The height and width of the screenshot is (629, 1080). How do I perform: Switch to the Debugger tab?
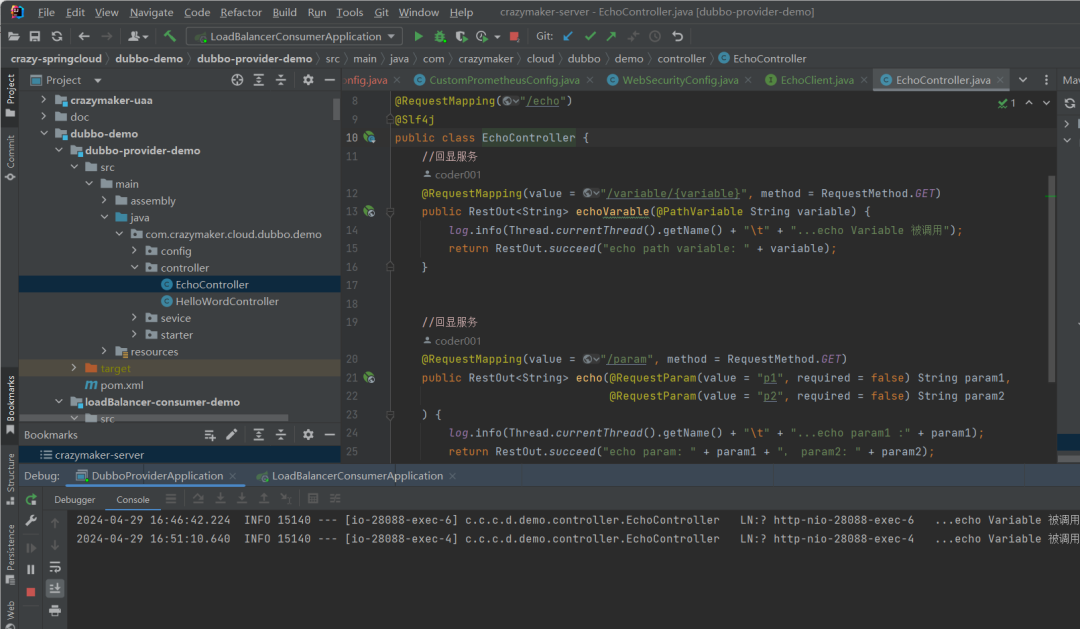[x=75, y=499]
